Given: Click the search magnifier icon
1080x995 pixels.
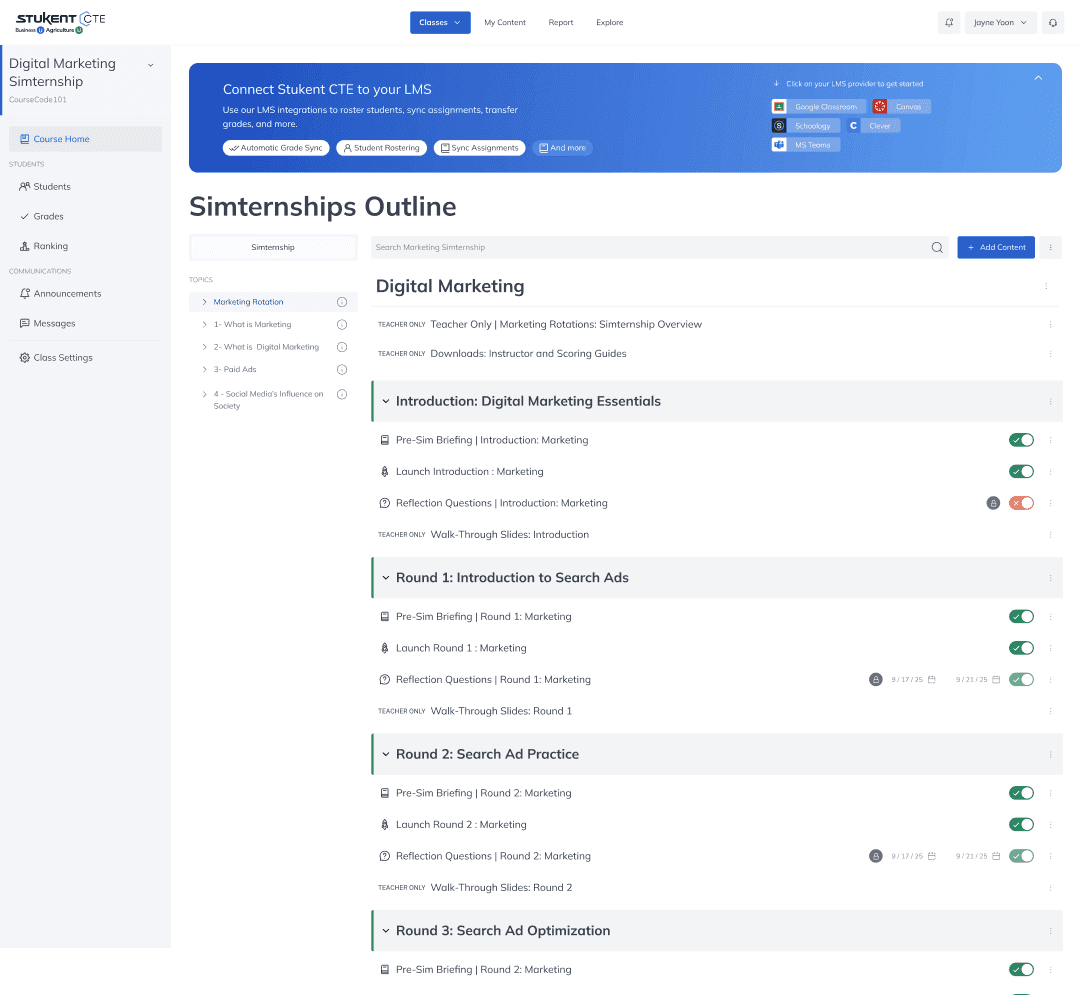Looking at the screenshot, I should pos(937,247).
